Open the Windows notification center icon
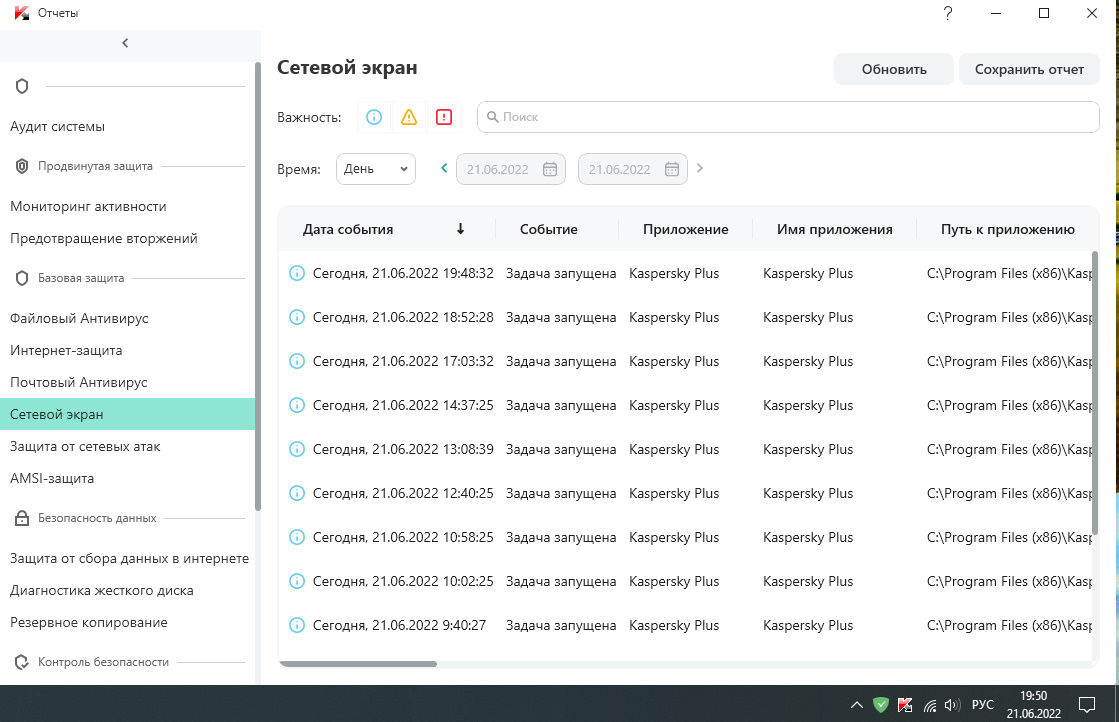 [x=1087, y=706]
